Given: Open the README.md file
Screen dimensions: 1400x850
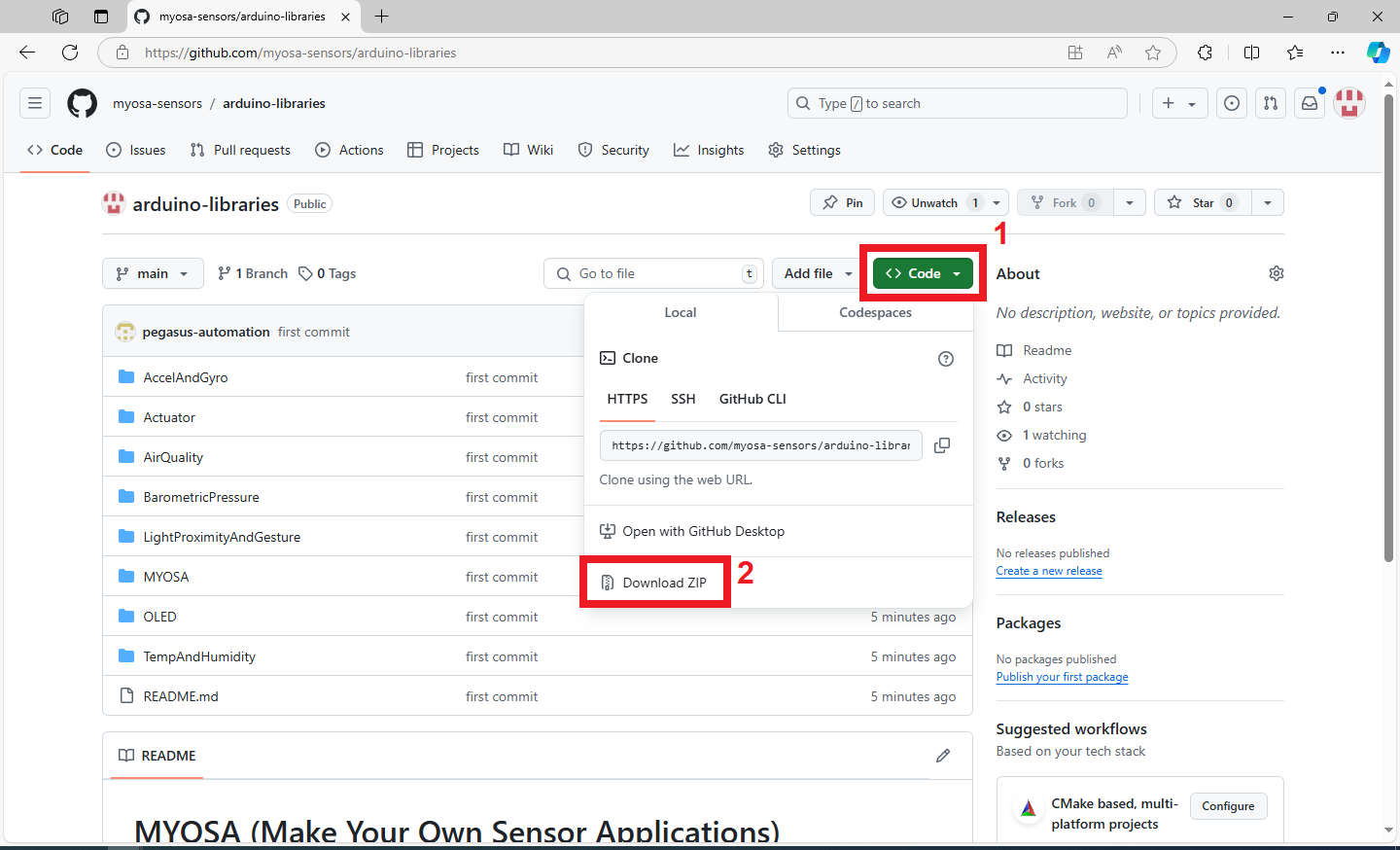Looking at the screenshot, I should pyautogui.click(x=181, y=696).
